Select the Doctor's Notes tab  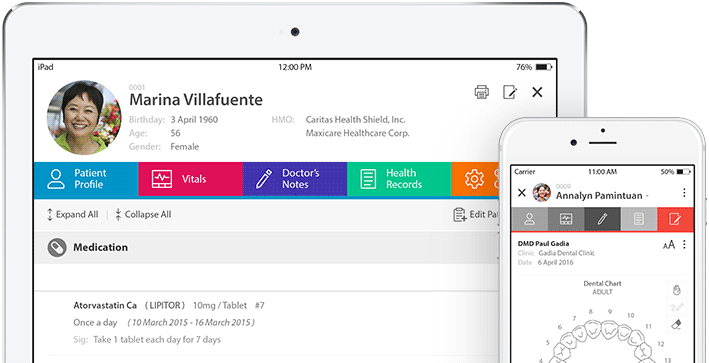[295, 179]
